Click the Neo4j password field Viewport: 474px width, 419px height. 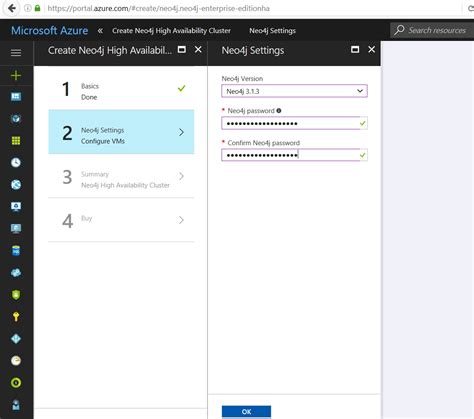click(294, 123)
